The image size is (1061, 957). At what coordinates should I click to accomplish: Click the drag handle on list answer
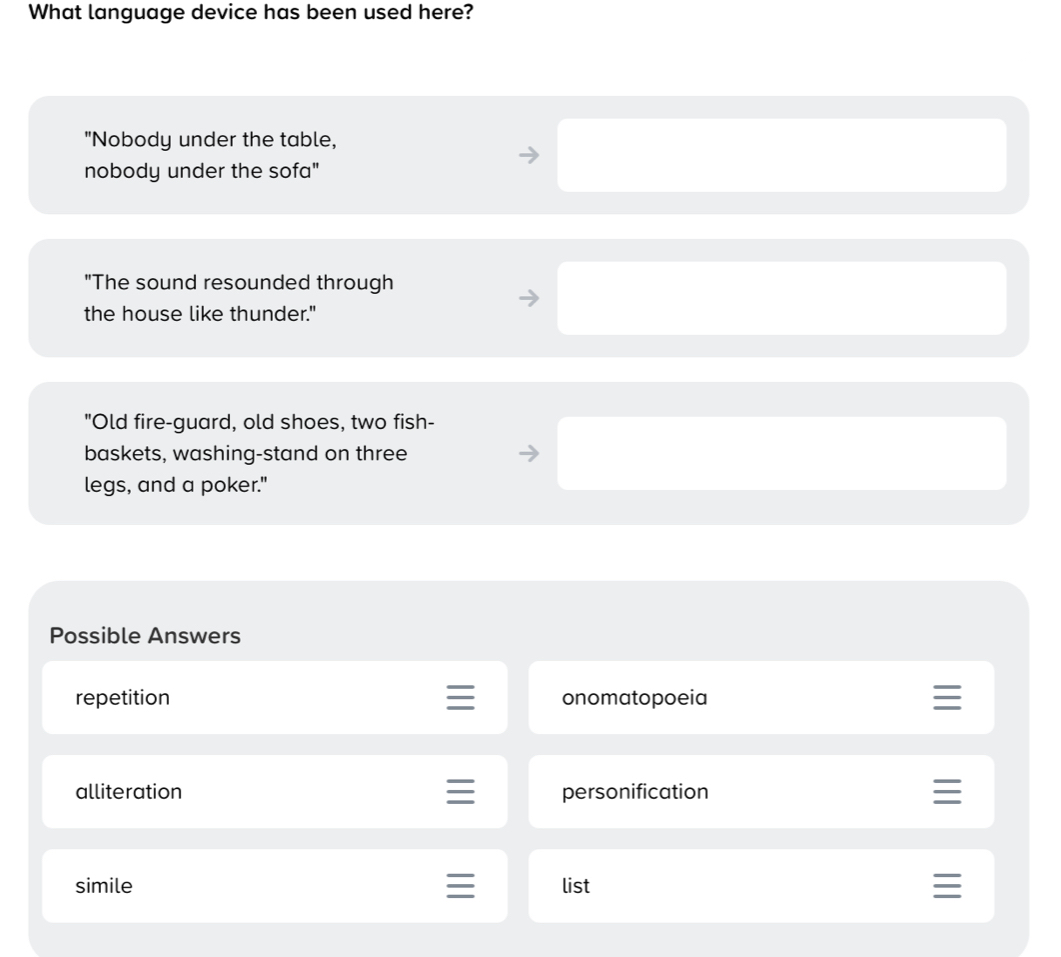coord(947,885)
